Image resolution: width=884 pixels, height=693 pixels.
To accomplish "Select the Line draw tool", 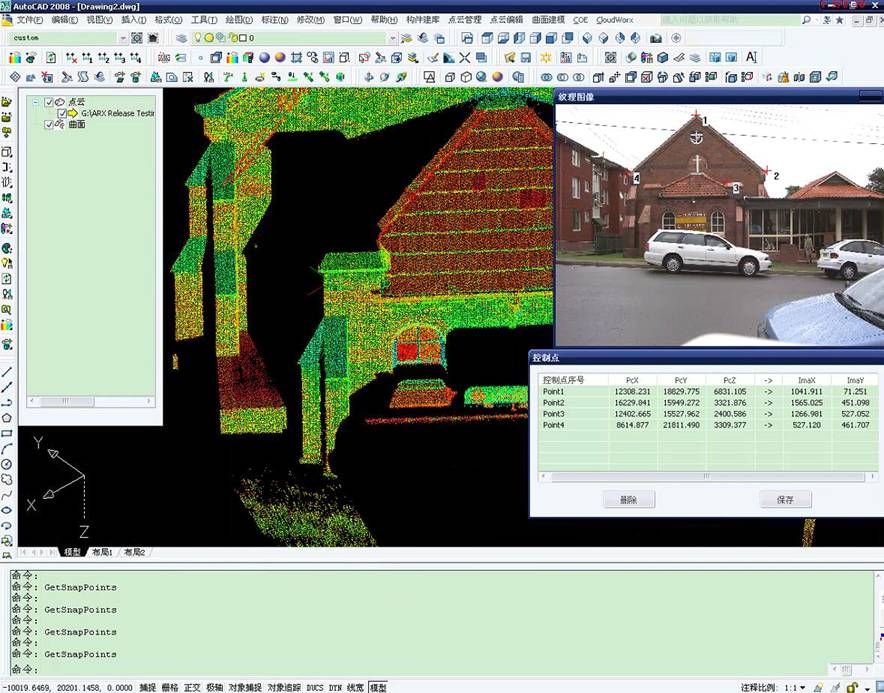I will click(x=7, y=372).
